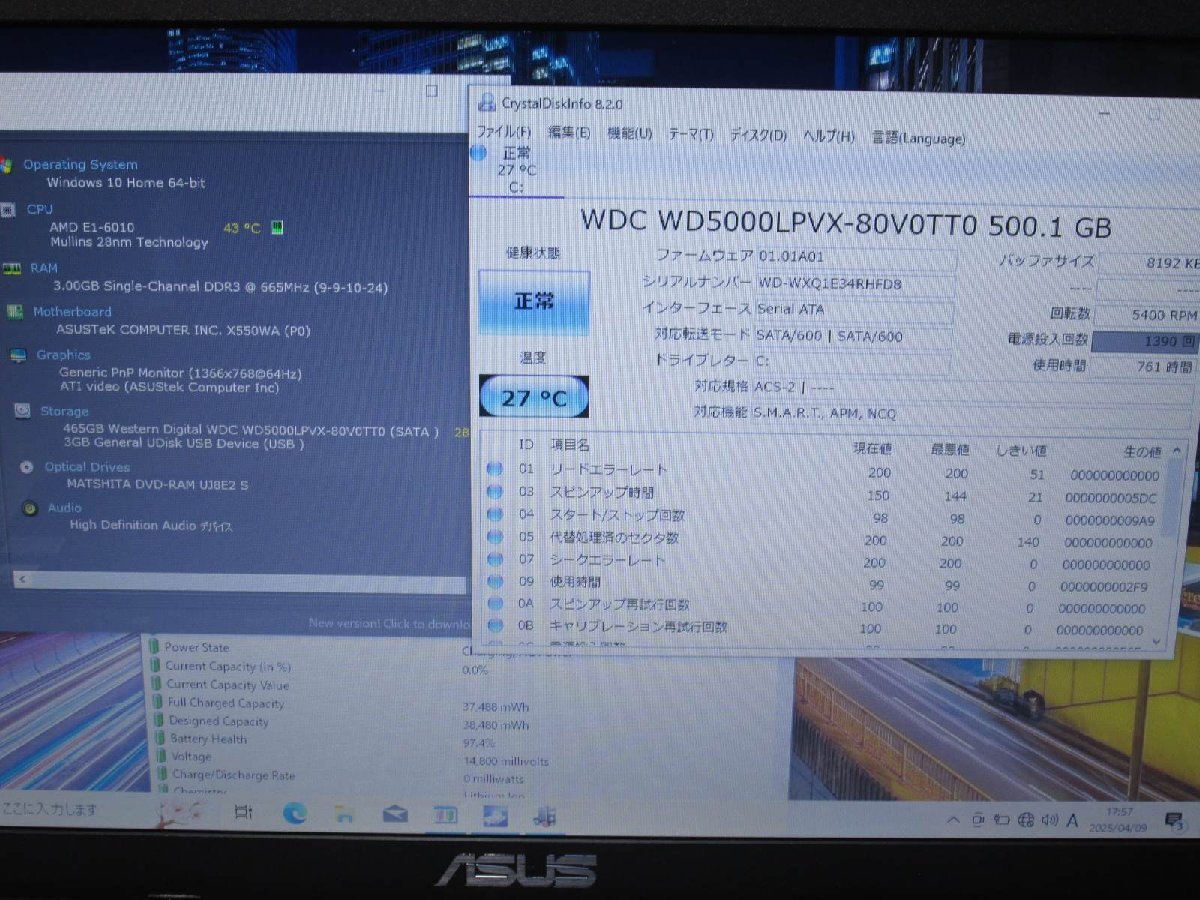Click the WDC WD5000LPVX-80V0TT0 500.1 GB drive title

coord(845,223)
